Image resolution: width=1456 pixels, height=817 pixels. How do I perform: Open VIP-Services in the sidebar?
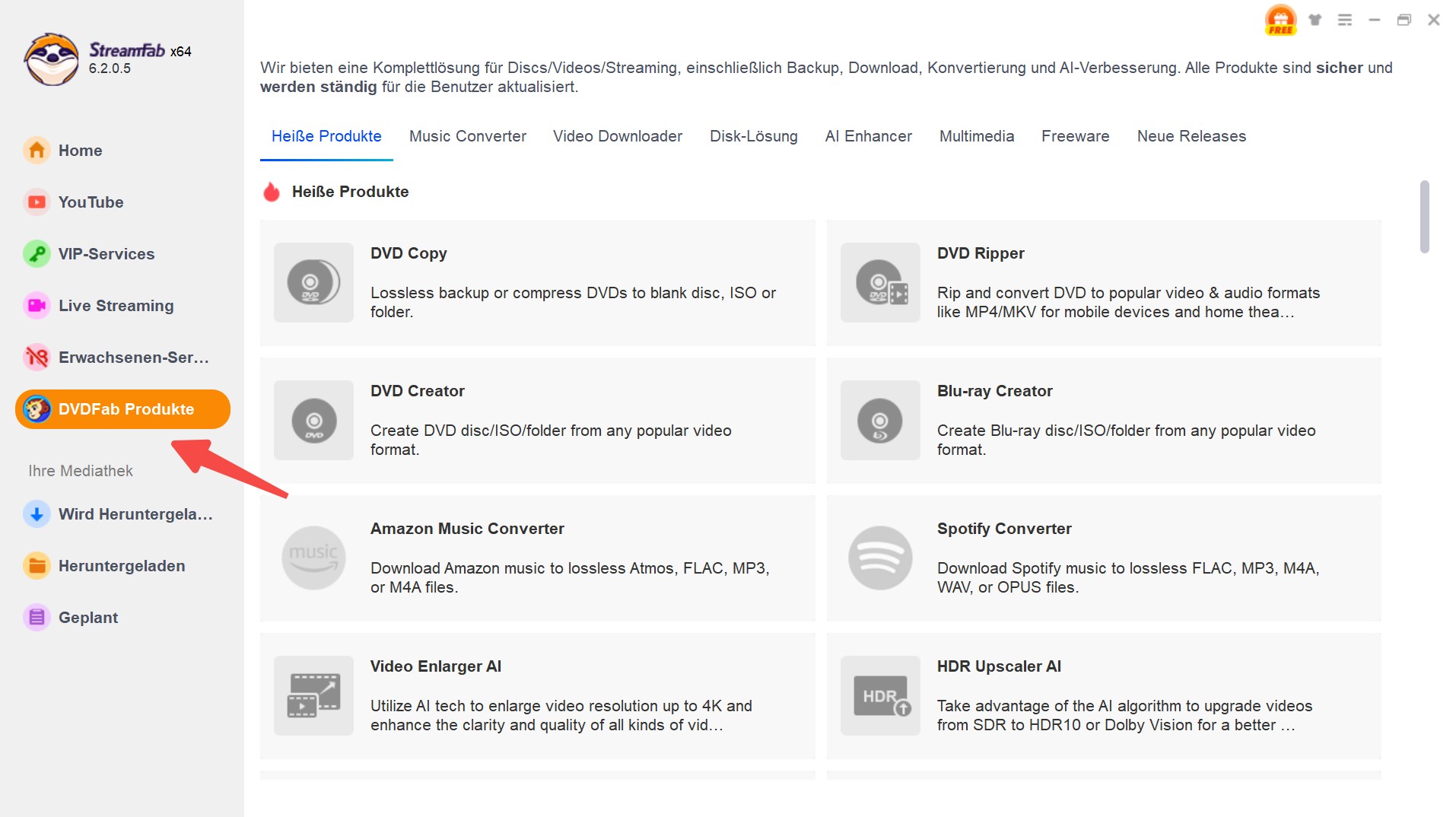pos(122,254)
